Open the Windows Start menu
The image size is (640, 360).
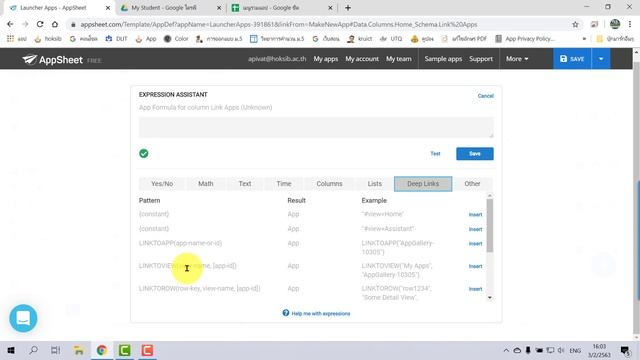(11, 350)
